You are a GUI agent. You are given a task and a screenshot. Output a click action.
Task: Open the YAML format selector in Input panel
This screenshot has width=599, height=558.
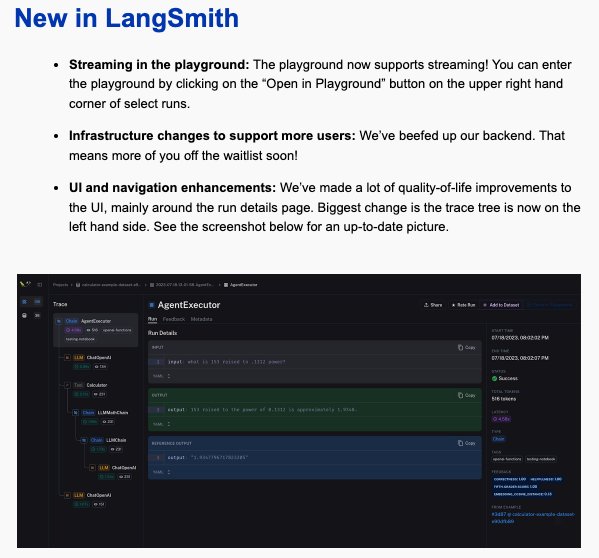pos(162,376)
